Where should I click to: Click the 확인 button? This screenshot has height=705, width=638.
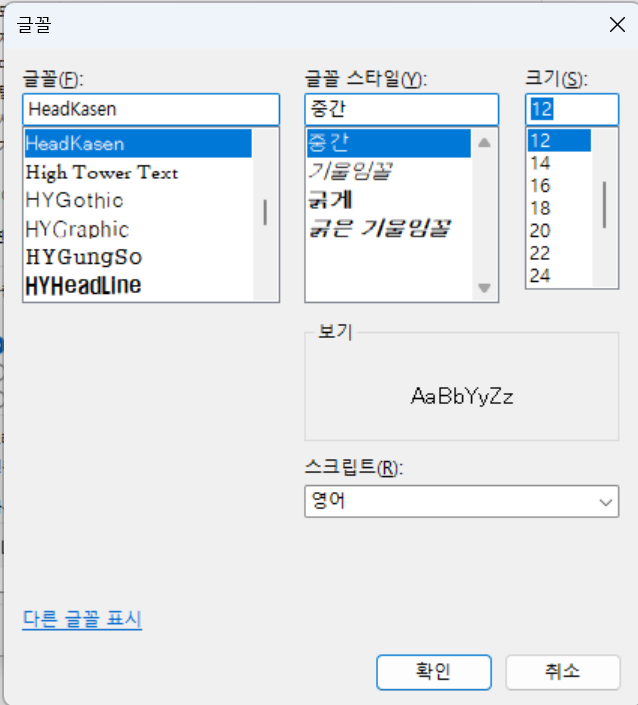[434, 671]
